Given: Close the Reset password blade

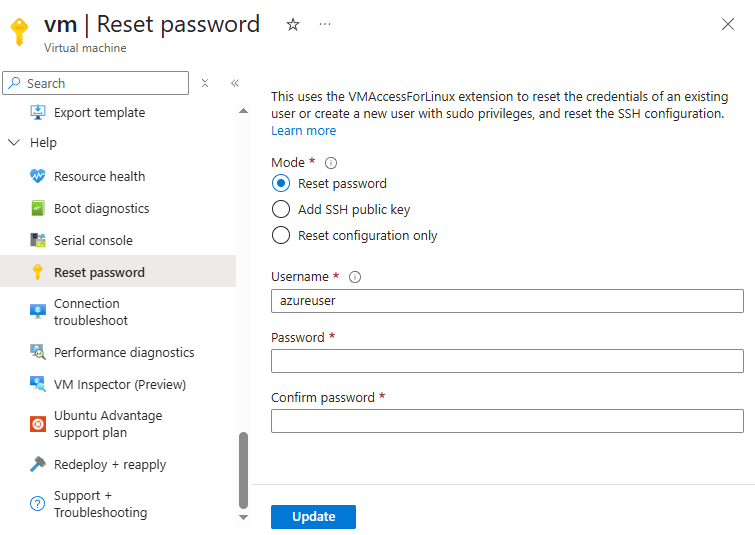Looking at the screenshot, I should [x=728, y=24].
